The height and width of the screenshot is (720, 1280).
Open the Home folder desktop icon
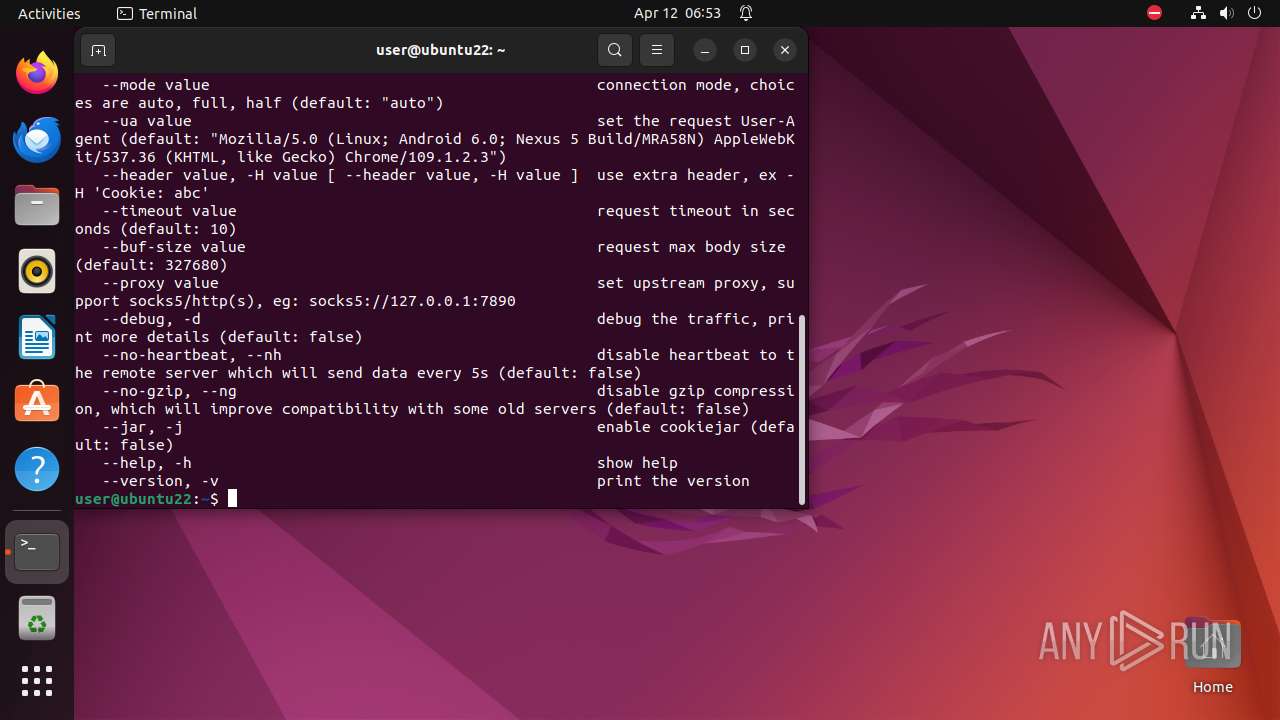coord(1213,656)
